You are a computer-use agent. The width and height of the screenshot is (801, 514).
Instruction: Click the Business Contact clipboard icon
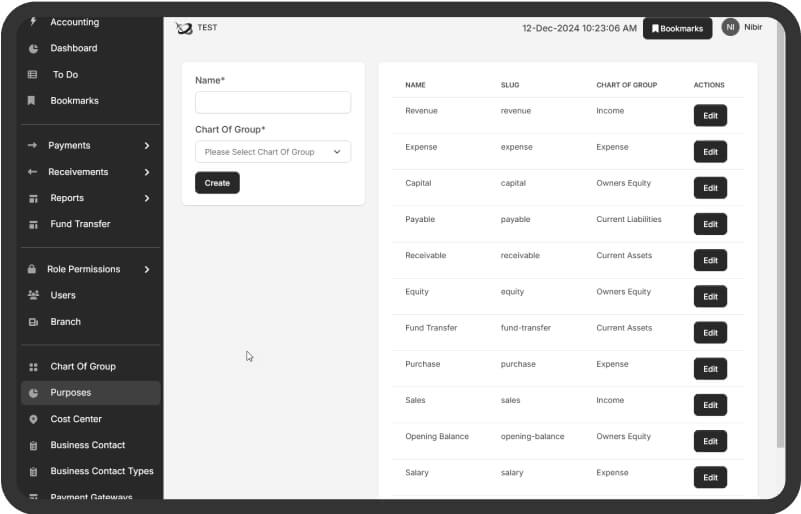point(33,445)
